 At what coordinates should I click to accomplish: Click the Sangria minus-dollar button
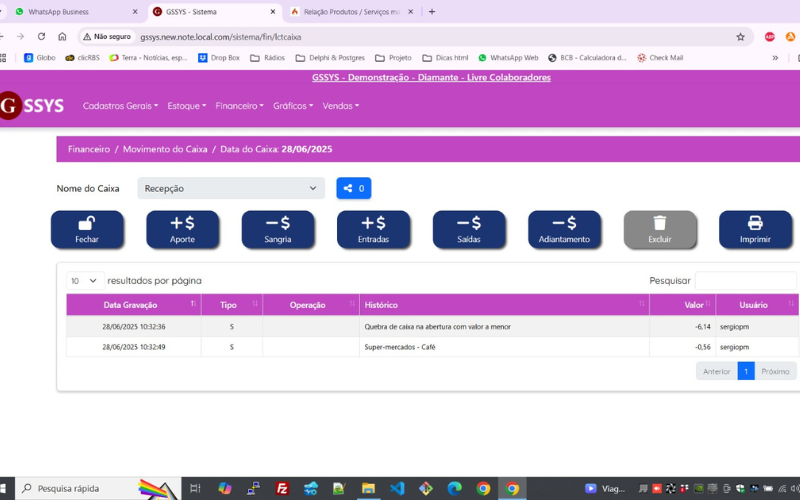(x=278, y=229)
